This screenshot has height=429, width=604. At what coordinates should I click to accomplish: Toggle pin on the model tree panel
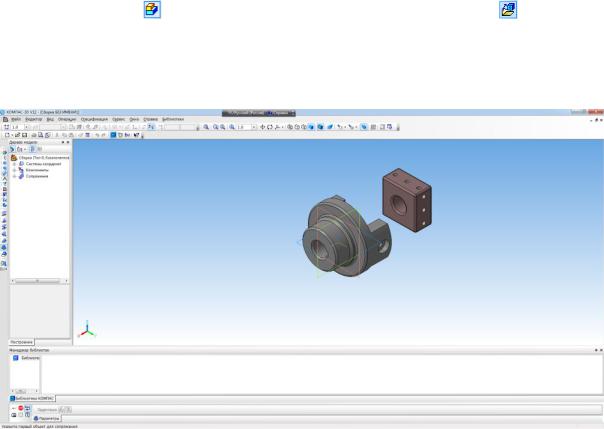tap(62, 143)
